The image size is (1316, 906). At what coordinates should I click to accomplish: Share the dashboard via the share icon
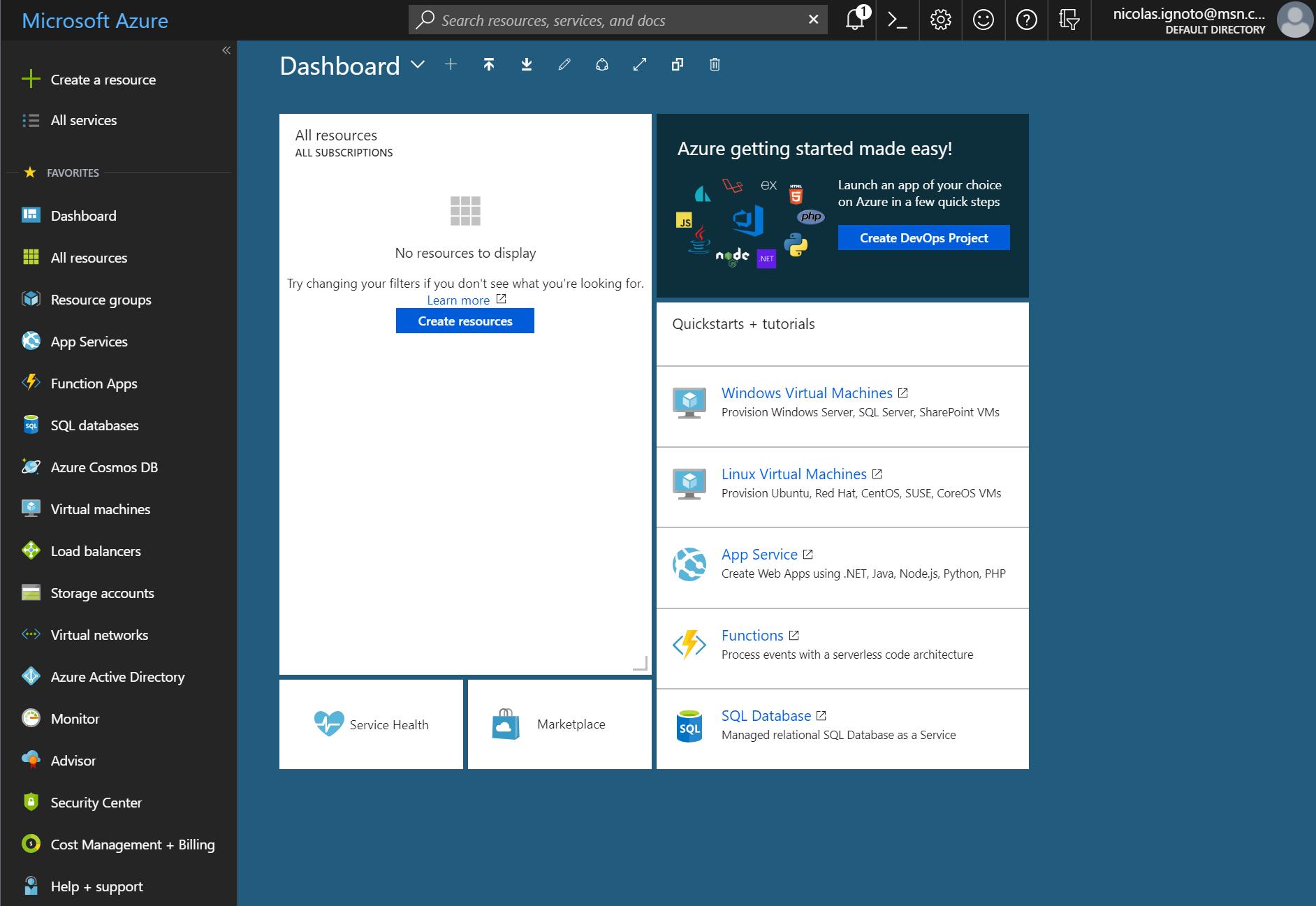[x=601, y=64]
